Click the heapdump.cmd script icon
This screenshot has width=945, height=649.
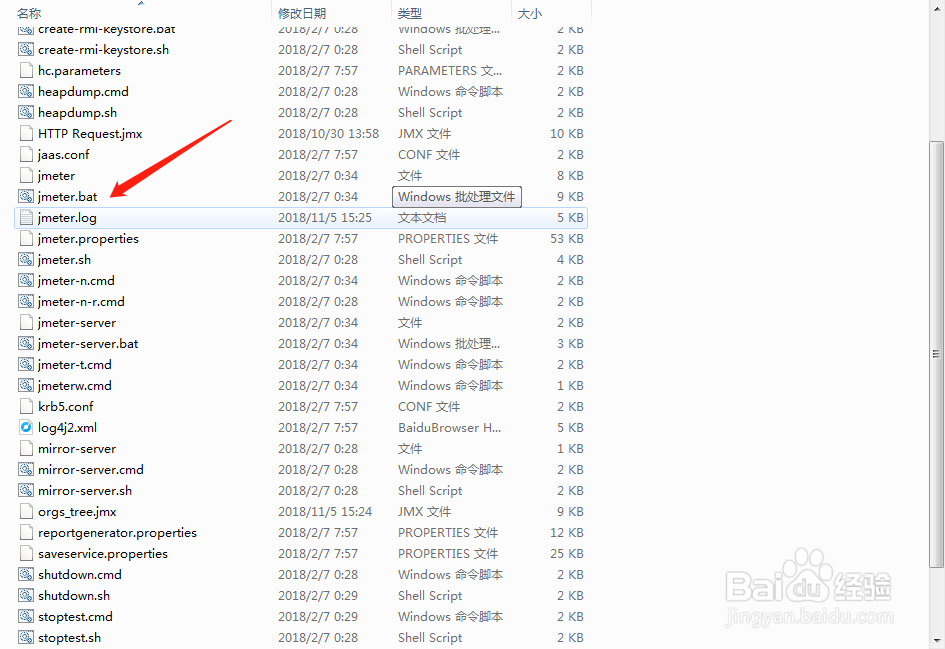click(x=26, y=92)
